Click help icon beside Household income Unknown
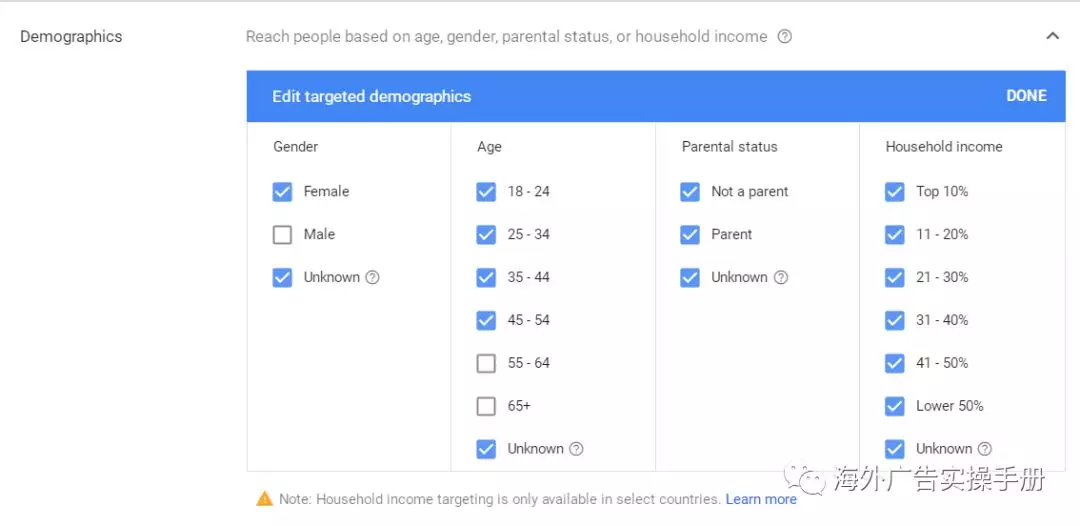The height and width of the screenshot is (526, 1080). pos(985,449)
